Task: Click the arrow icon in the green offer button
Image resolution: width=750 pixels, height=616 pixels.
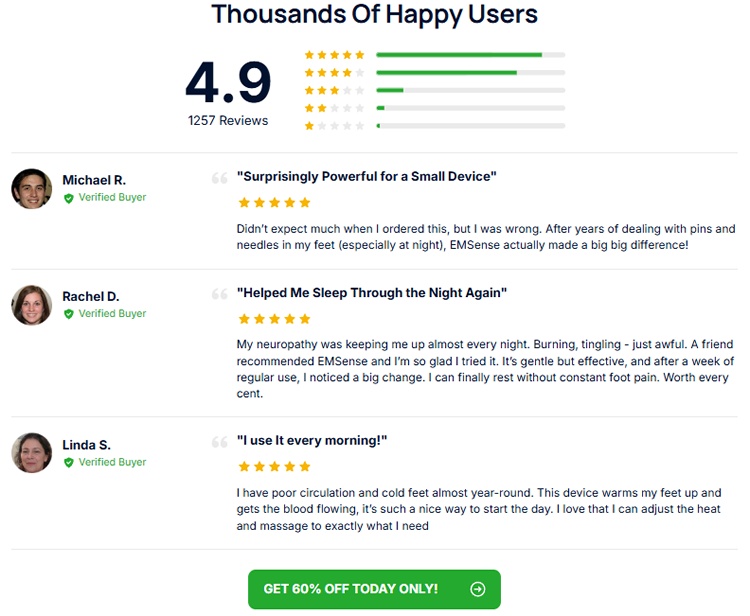Action: pyautogui.click(x=477, y=589)
